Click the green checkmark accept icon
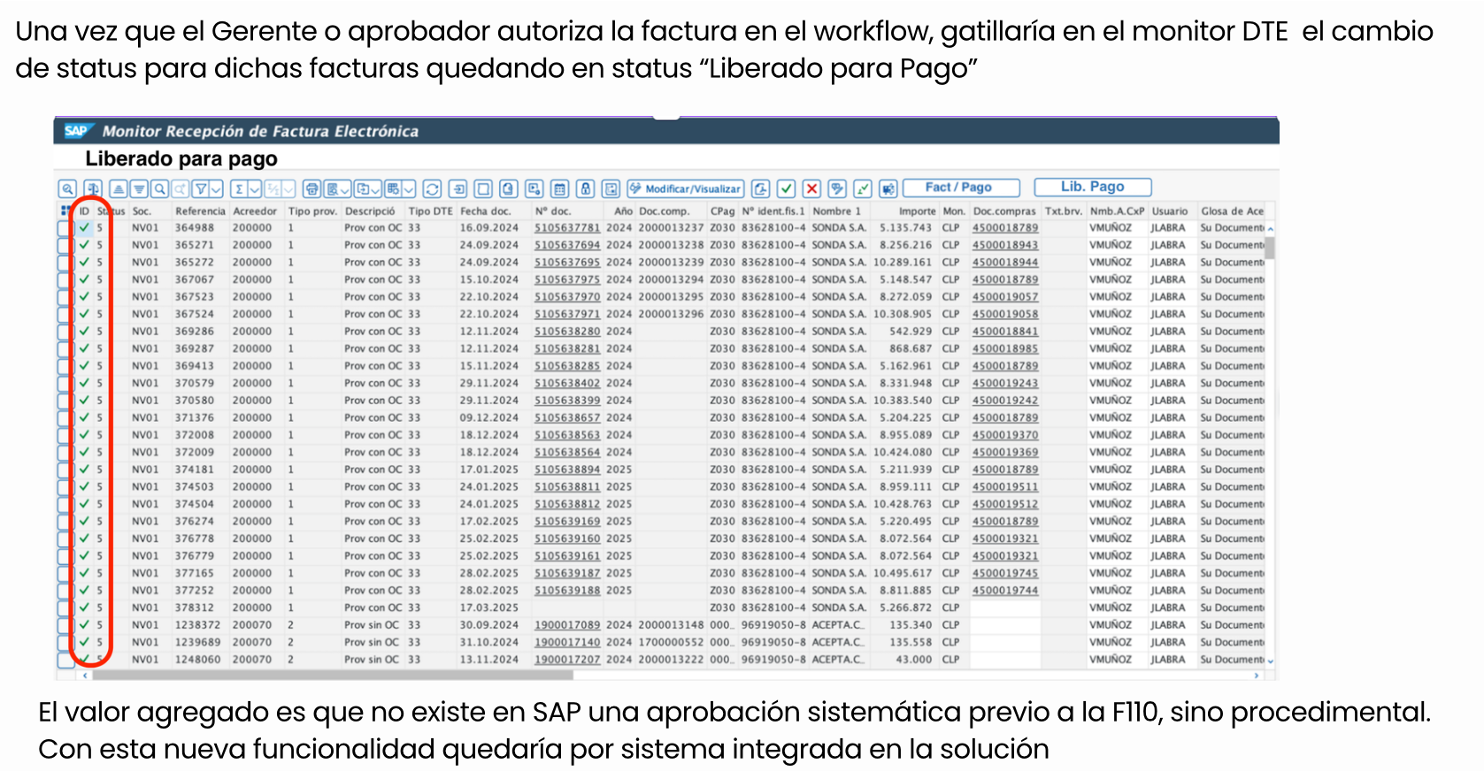 coord(787,188)
